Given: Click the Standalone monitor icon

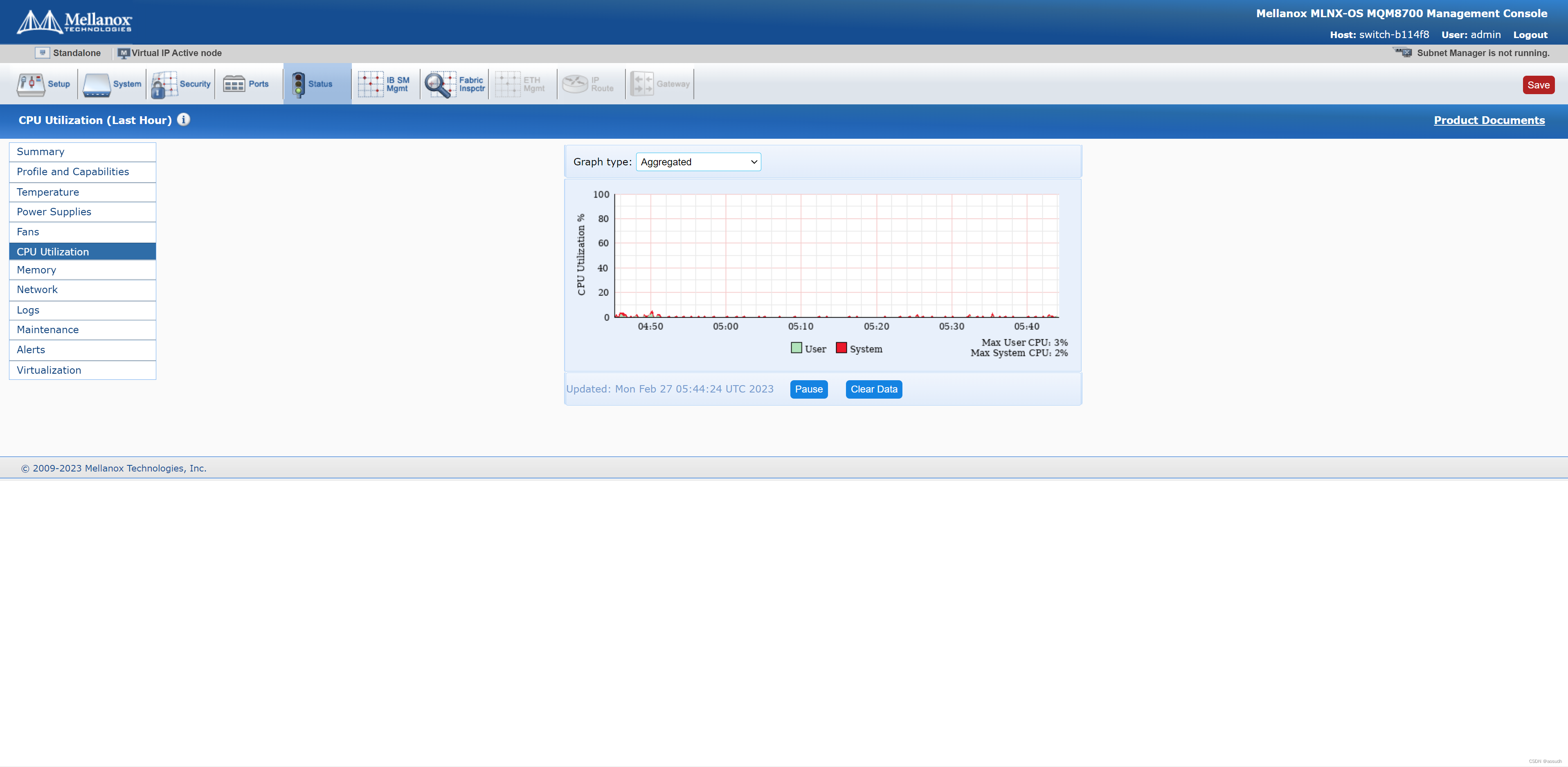Looking at the screenshot, I should coord(42,53).
